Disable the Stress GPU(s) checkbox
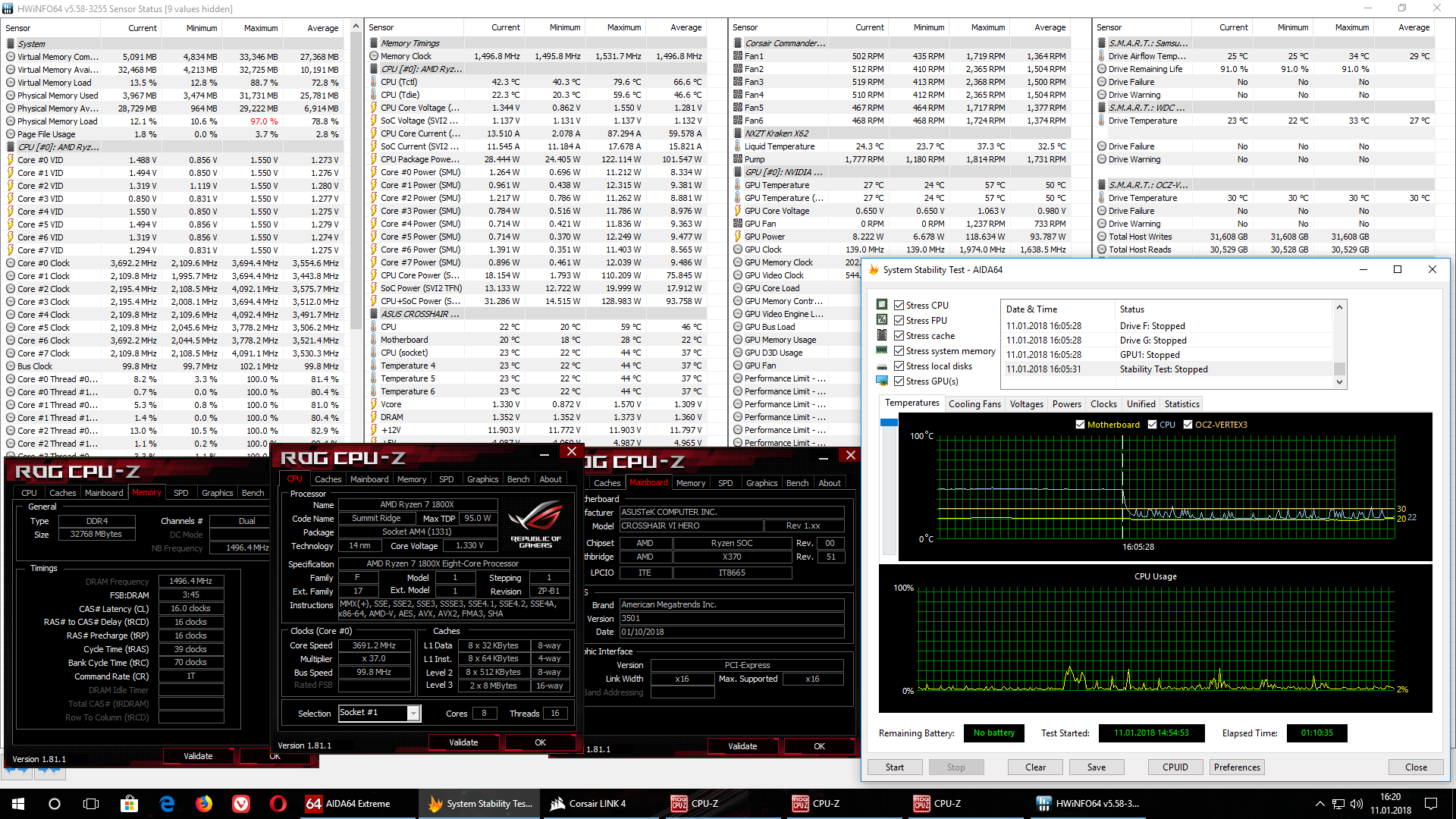 point(899,381)
